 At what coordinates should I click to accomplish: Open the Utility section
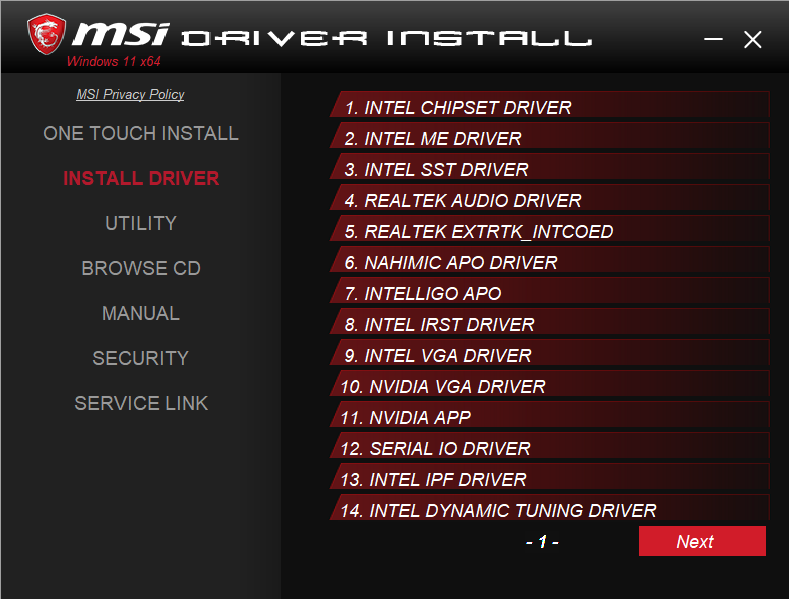click(141, 223)
